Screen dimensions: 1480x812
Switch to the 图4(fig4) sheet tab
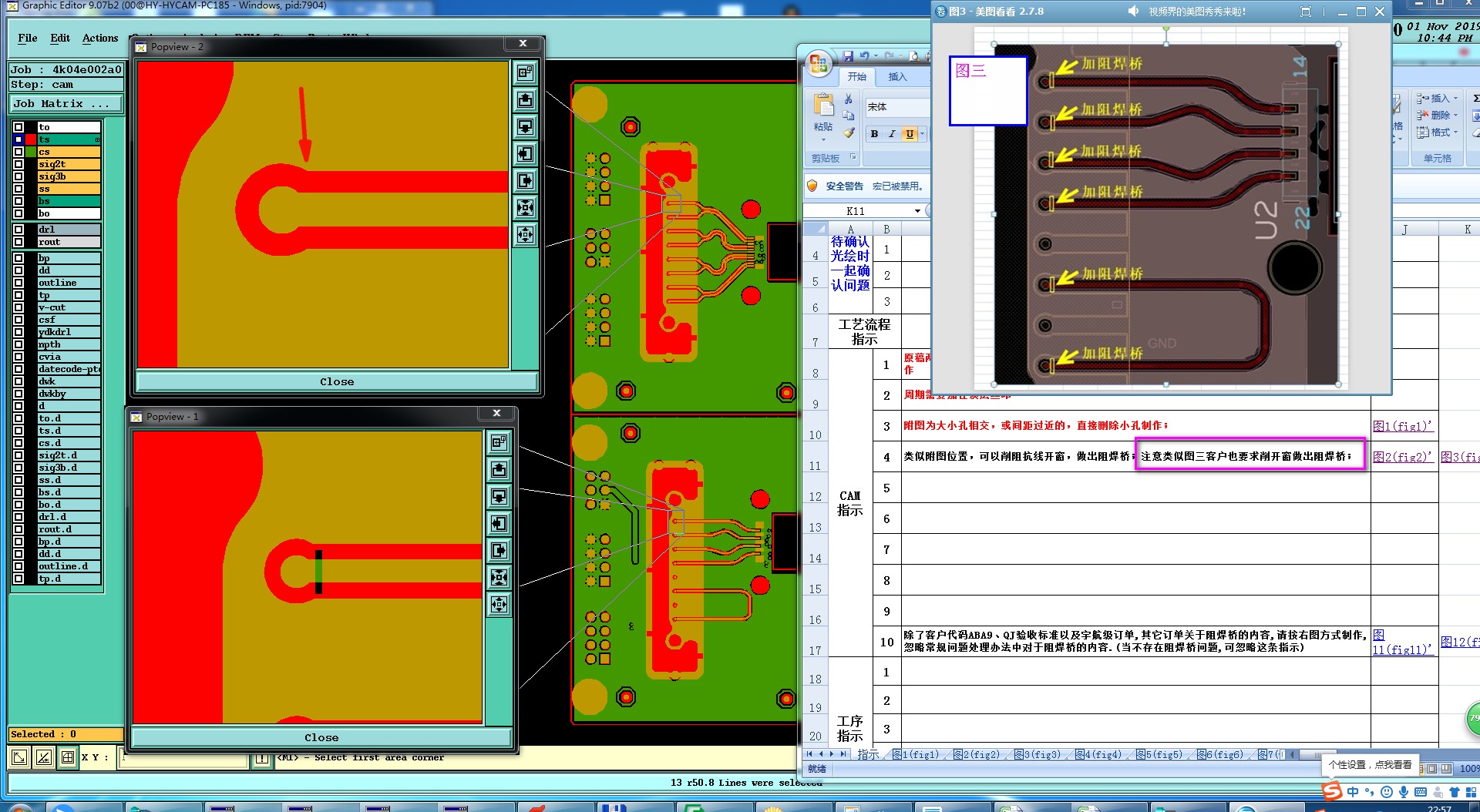click(1098, 754)
